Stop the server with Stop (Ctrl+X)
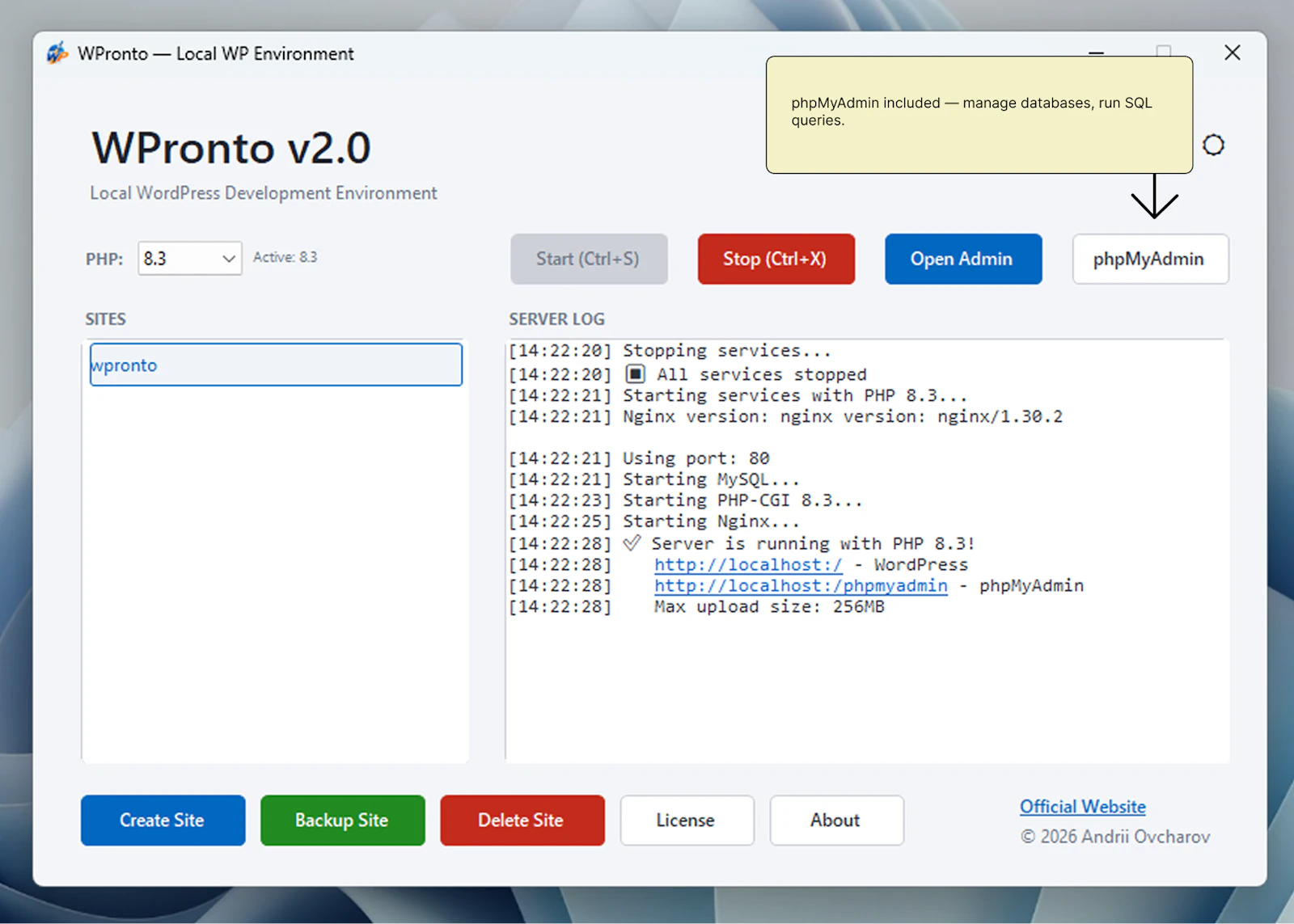The width and height of the screenshot is (1294, 924). [x=776, y=259]
